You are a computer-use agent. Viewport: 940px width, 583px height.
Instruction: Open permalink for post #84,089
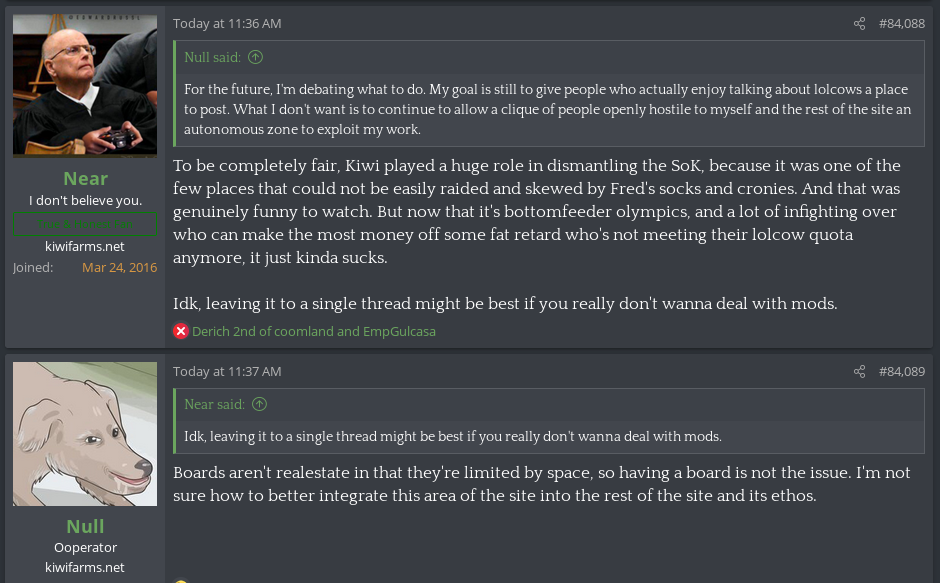coord(901,372)
